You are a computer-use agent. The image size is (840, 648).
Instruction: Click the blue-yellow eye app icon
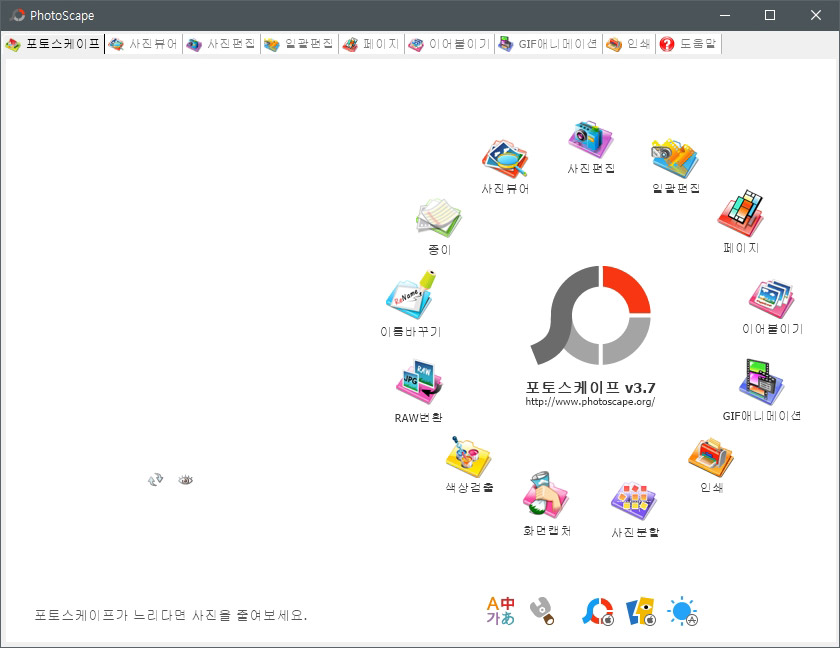[x=641, y=611]
